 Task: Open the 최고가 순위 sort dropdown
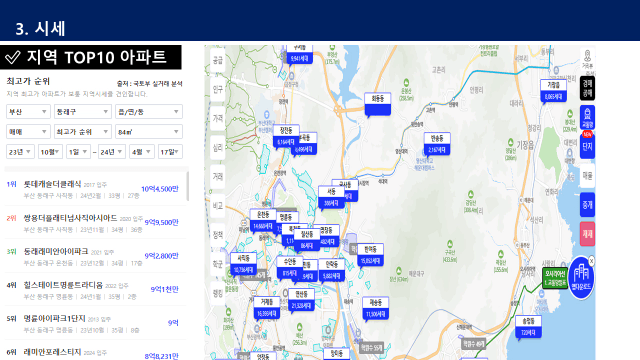pos(83,131)
